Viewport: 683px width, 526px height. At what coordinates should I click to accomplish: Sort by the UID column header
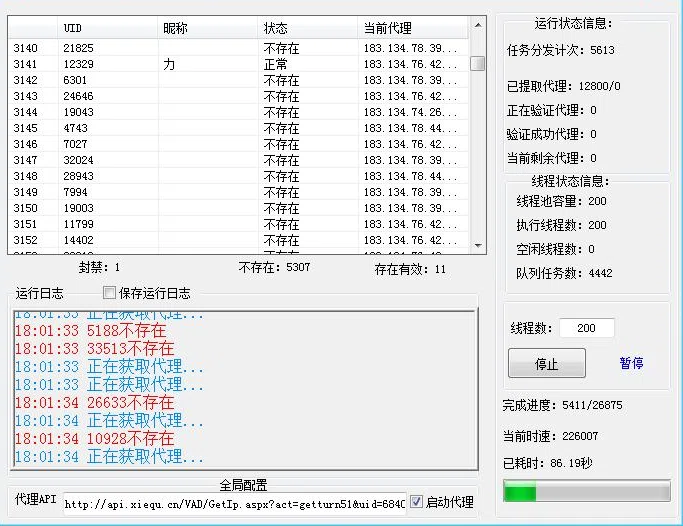tap(108, 28)
